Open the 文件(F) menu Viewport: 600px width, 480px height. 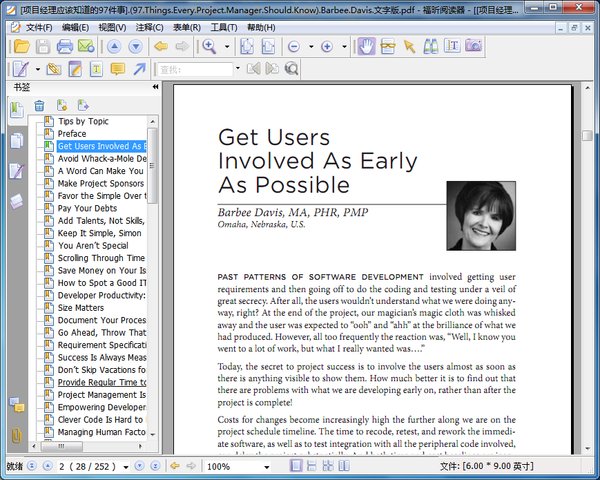(x=39, y=27)
